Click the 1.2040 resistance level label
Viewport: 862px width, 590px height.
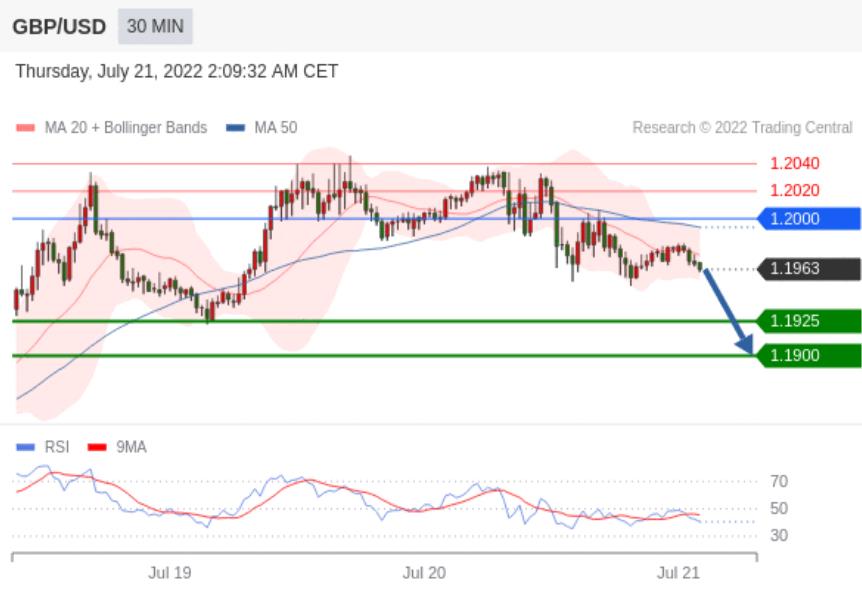coord(794,163)
